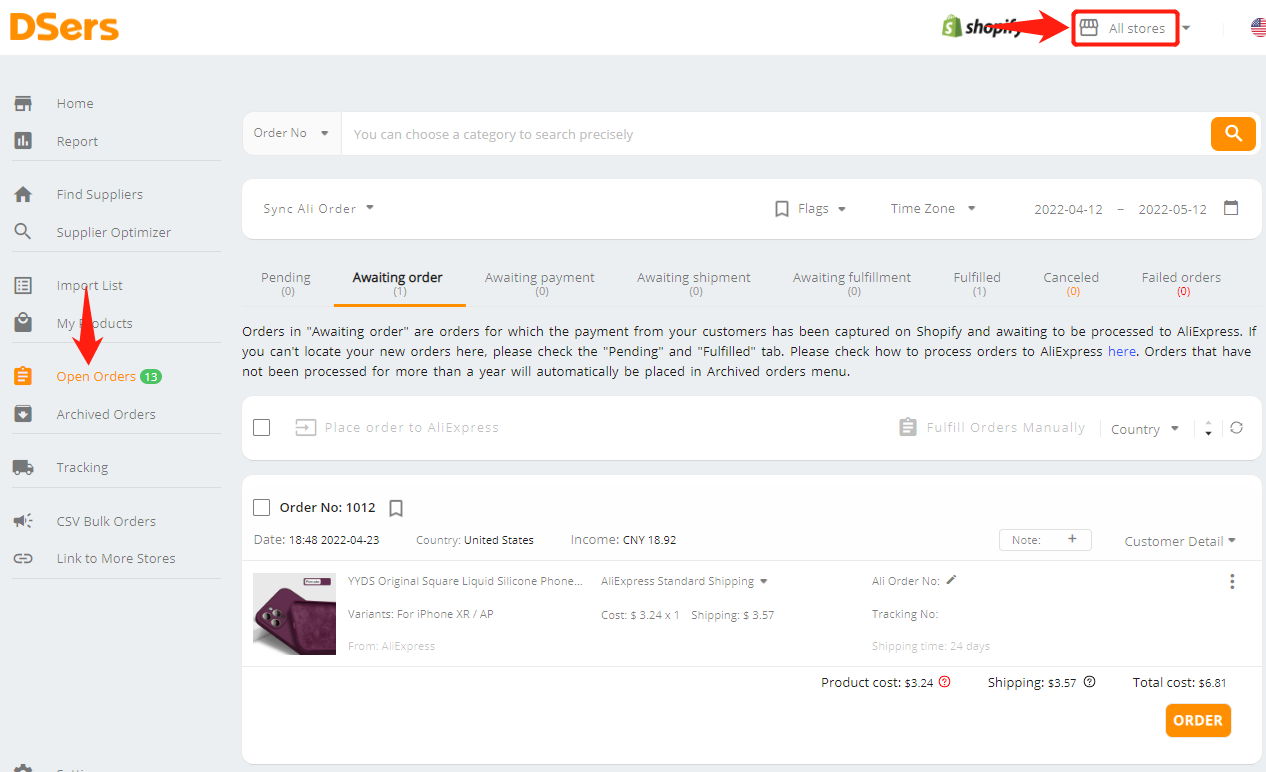Screen dimensions: 1266x772
Task: Click the Import List icon
Action: coord(23,285)
